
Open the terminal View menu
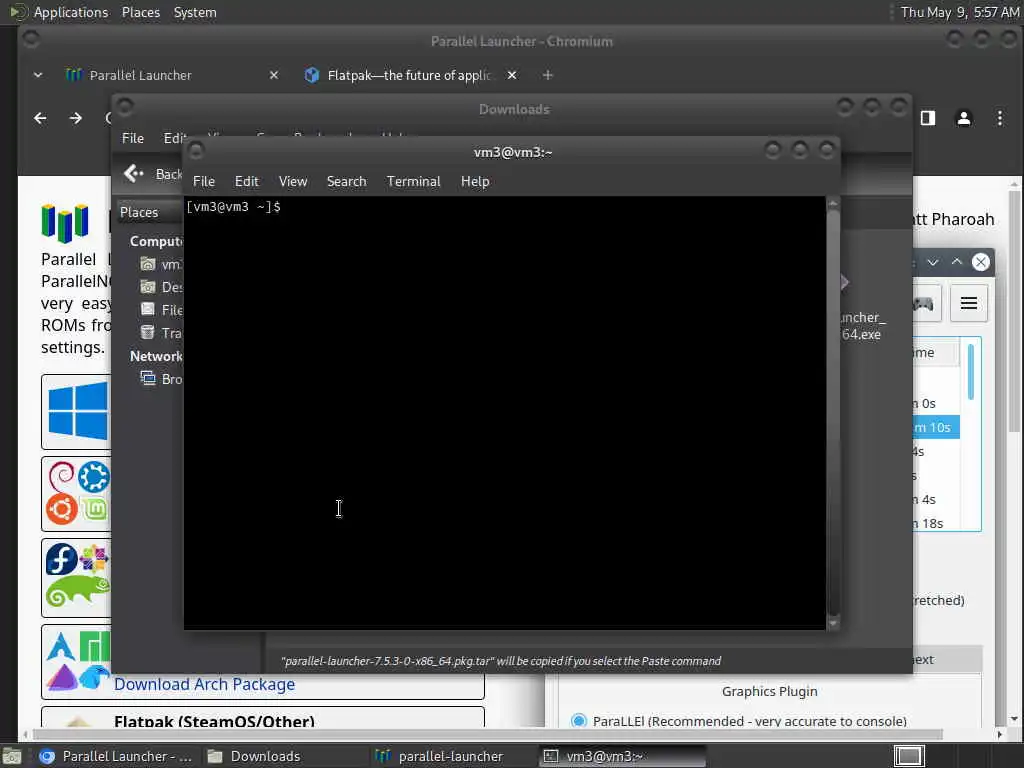pos(293,182)
